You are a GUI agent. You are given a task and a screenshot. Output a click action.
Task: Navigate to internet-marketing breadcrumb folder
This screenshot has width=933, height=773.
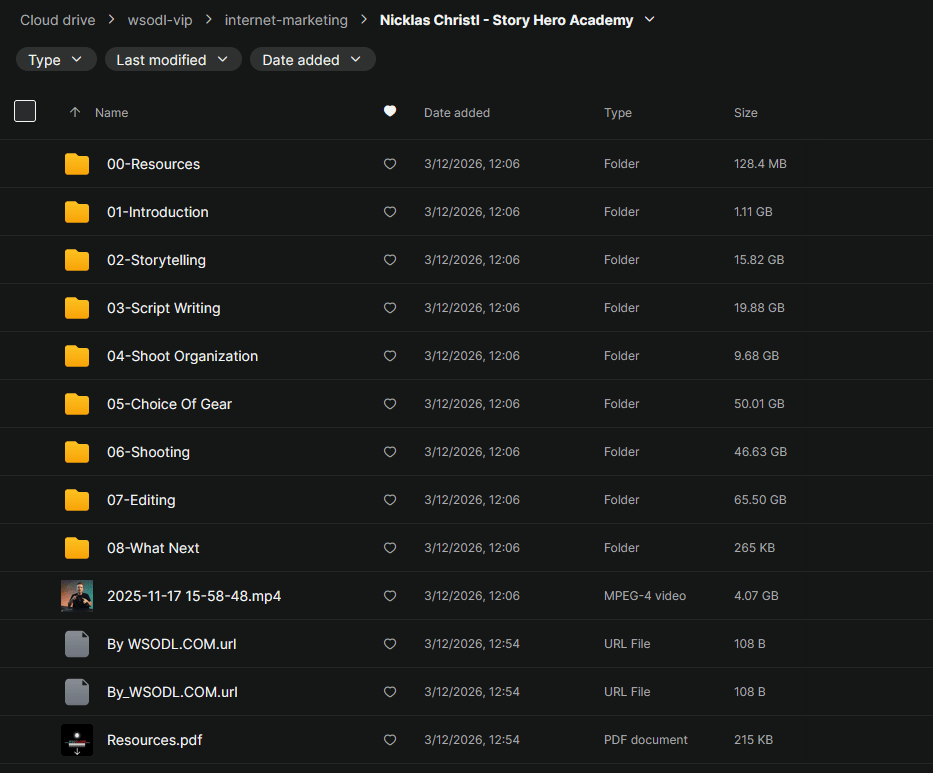[286, 20]
